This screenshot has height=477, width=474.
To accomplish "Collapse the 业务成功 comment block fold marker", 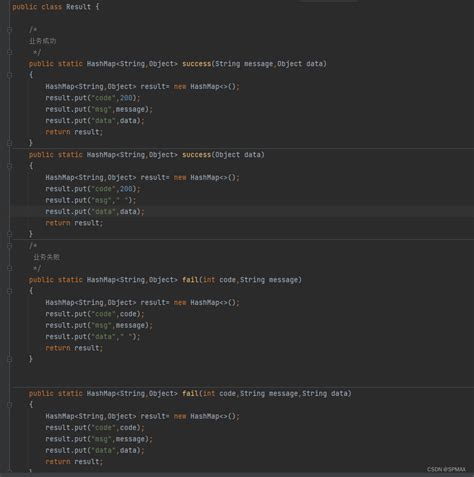I will coord(9,30).
